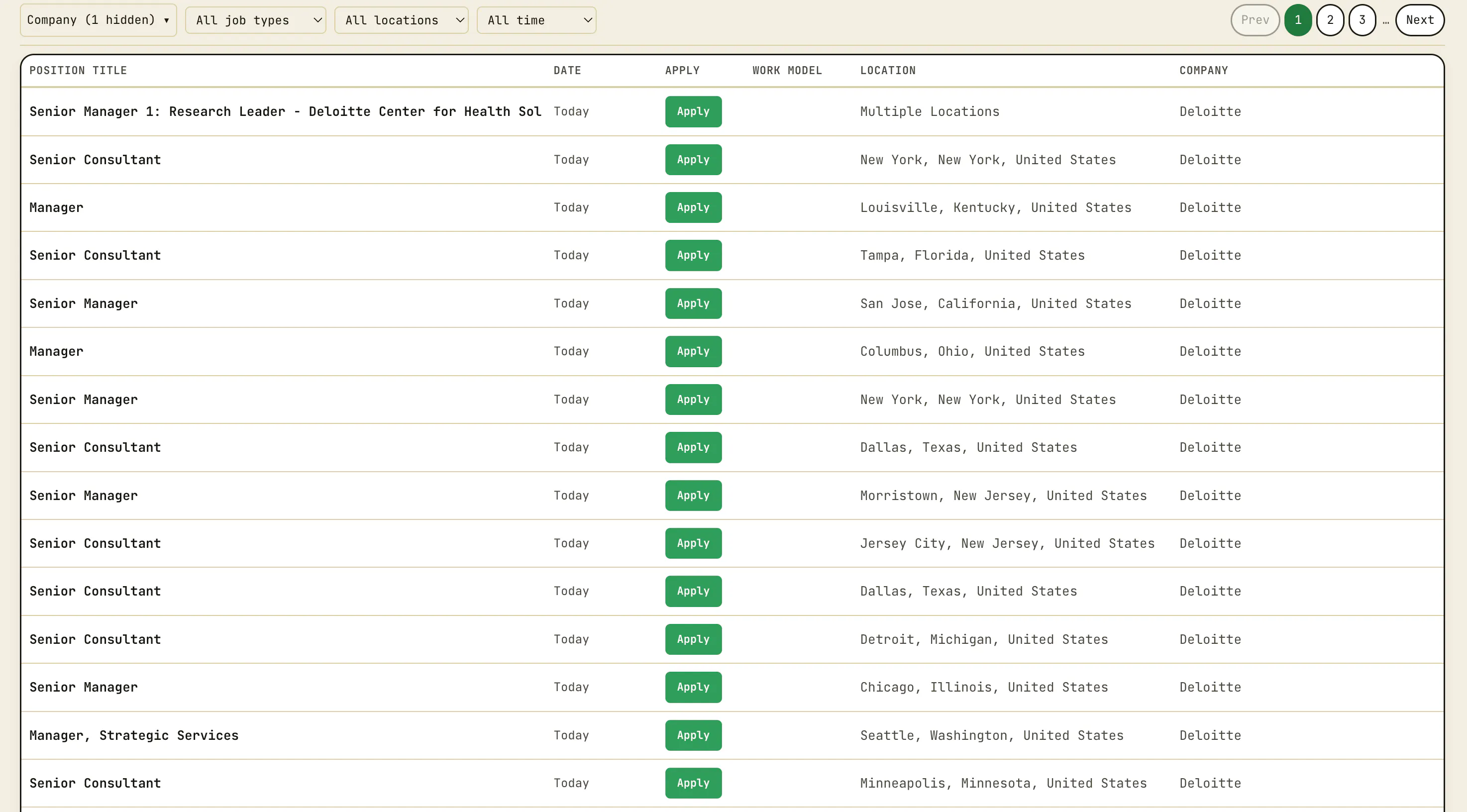
Task: Go to page 2
Action: pyautogui.click(x=1330, y=20)
